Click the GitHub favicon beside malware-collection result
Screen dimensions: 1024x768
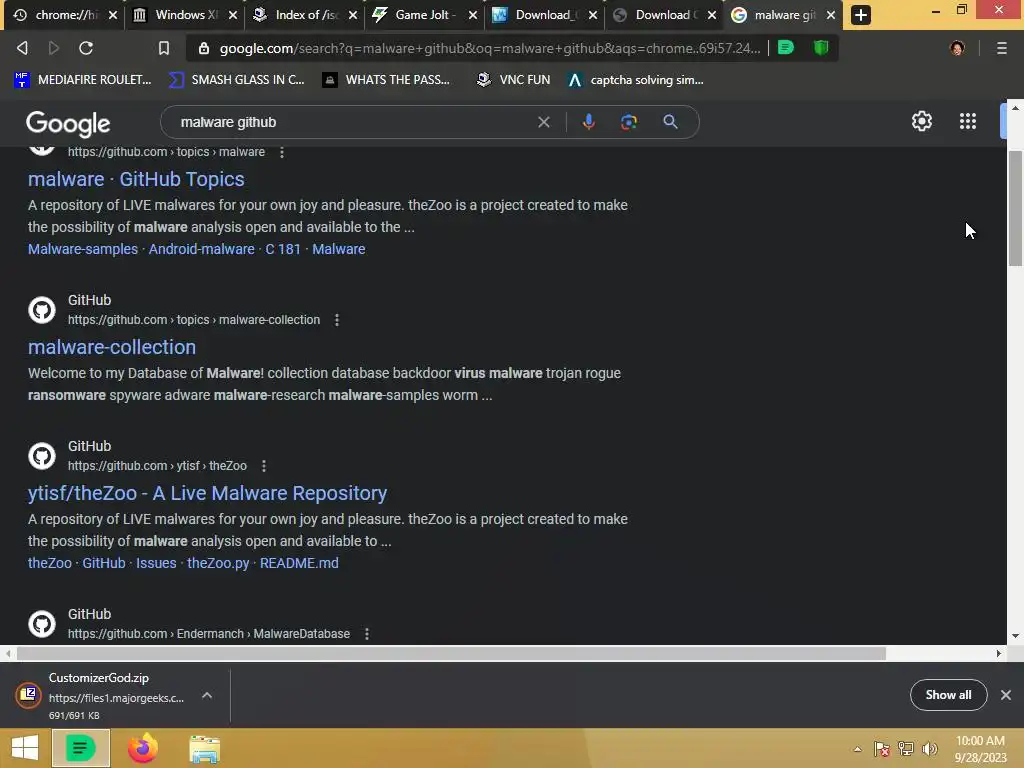[42, 310]
